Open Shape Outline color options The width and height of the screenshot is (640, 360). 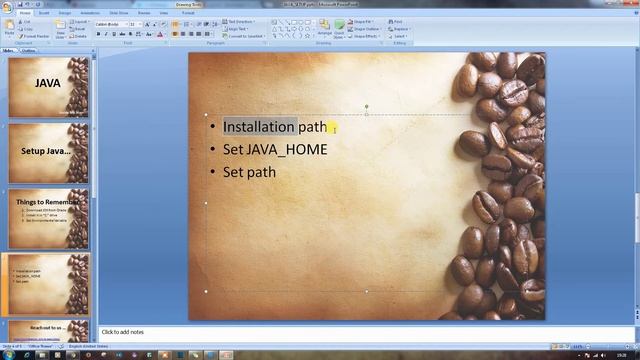(365, 29)
